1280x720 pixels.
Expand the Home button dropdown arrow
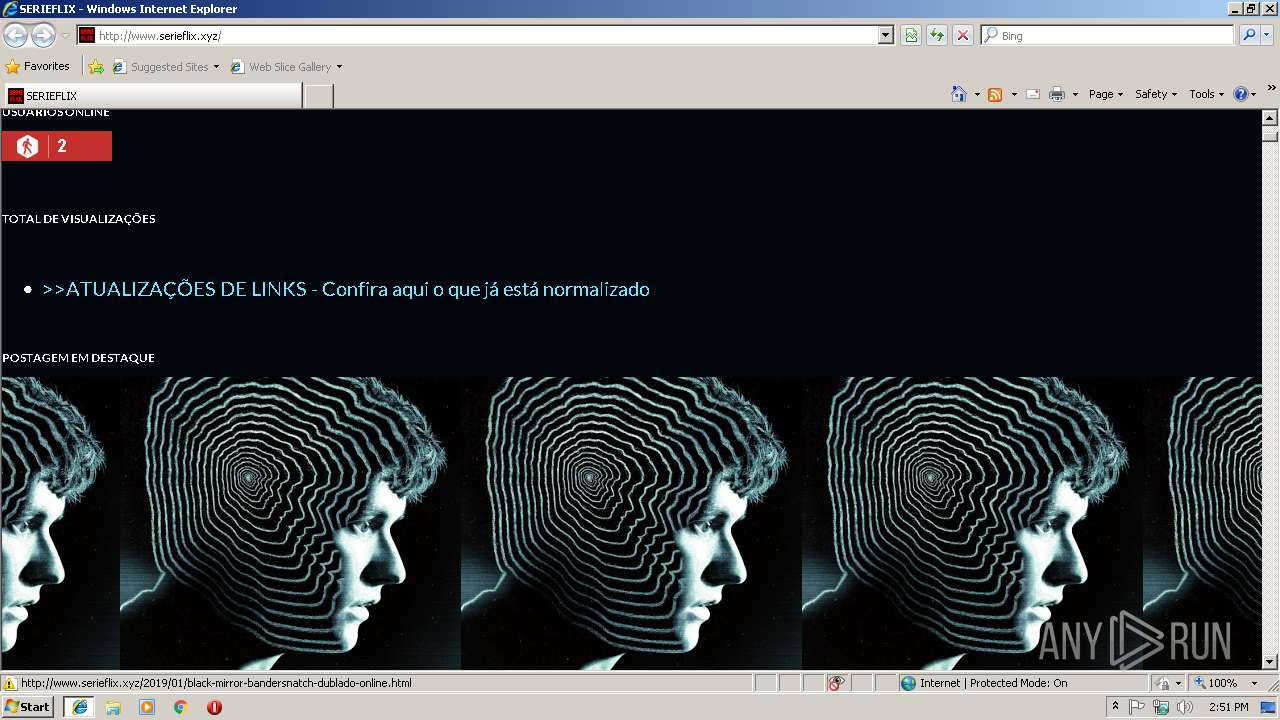click(976, 94)
